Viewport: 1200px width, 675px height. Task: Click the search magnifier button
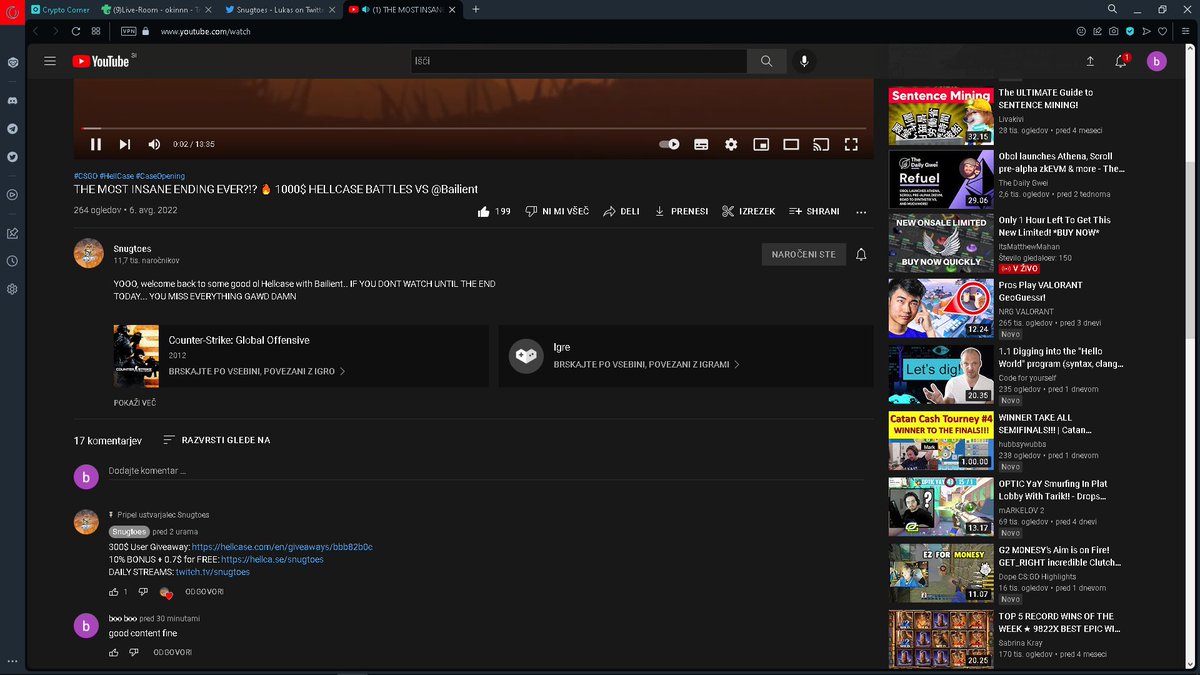tap(767, 61)
